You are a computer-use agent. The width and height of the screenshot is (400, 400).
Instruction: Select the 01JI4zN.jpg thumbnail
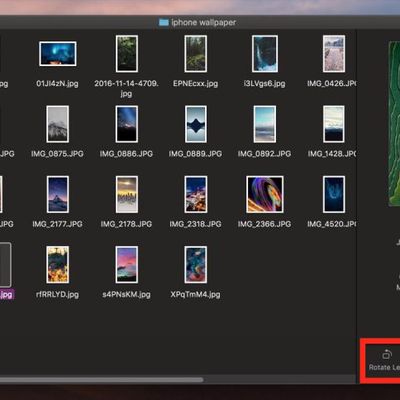[x=58, y=54]
